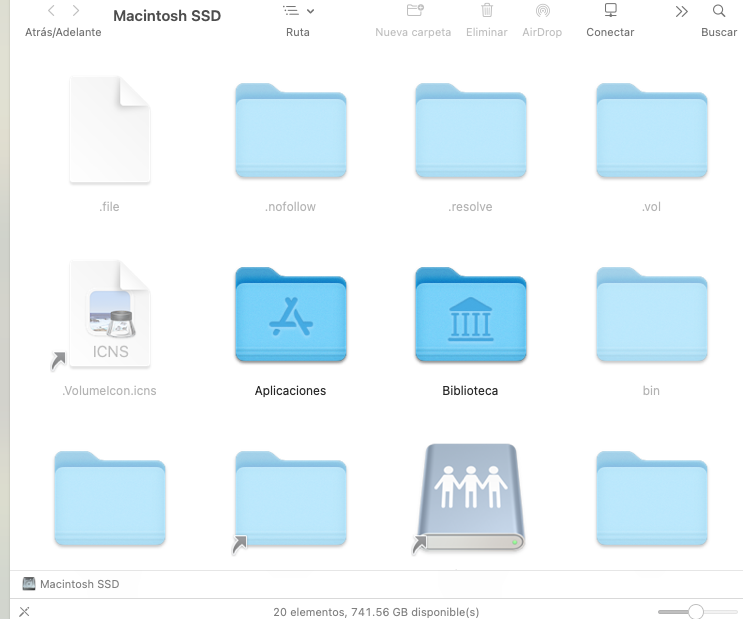Select the network users drive alias icon
Screen dimensions: 743x619
click(471, 497)
